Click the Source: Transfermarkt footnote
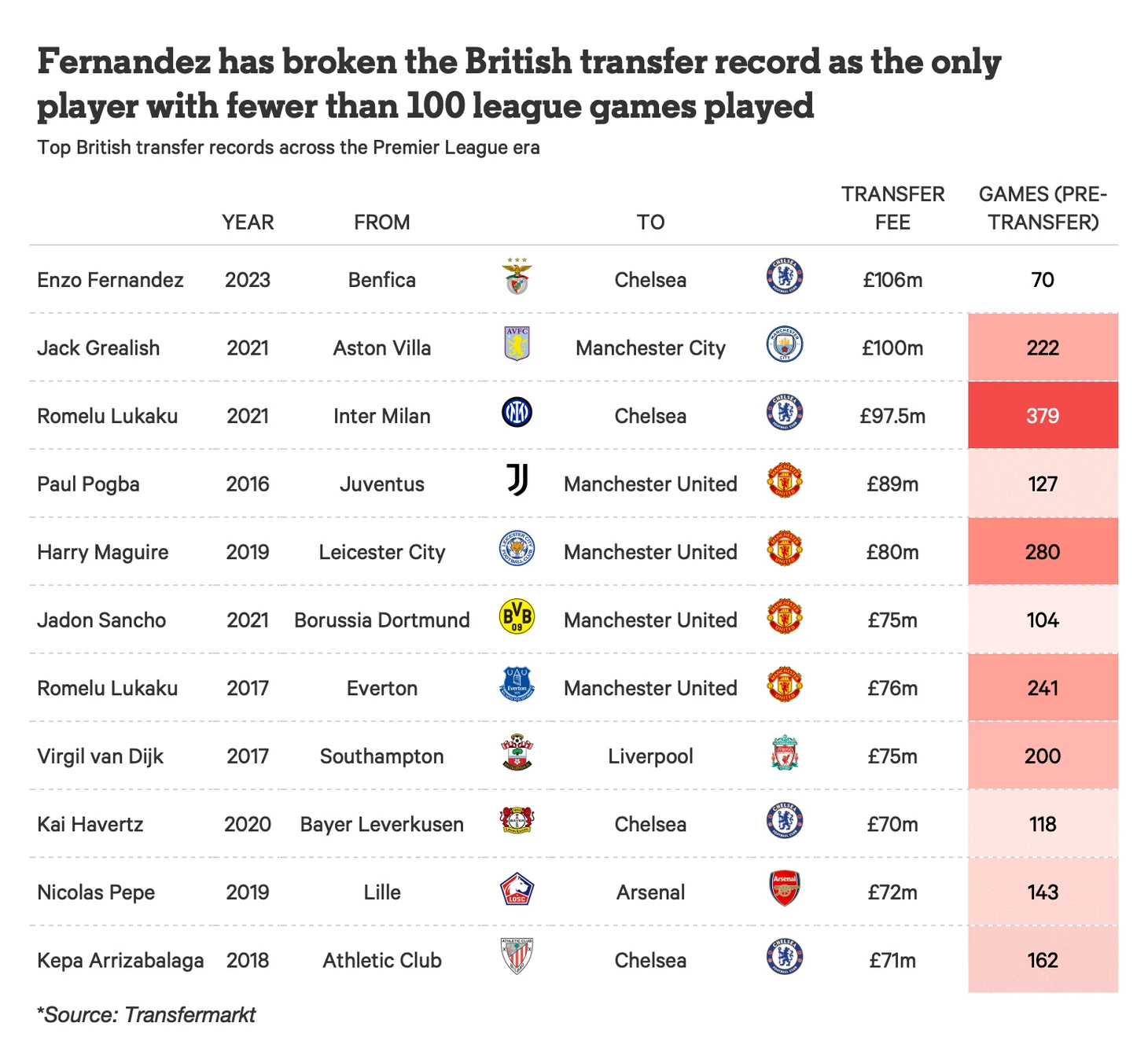Image resolution: width=1148 pixels, height=1063 pixels. [146, 1015]
